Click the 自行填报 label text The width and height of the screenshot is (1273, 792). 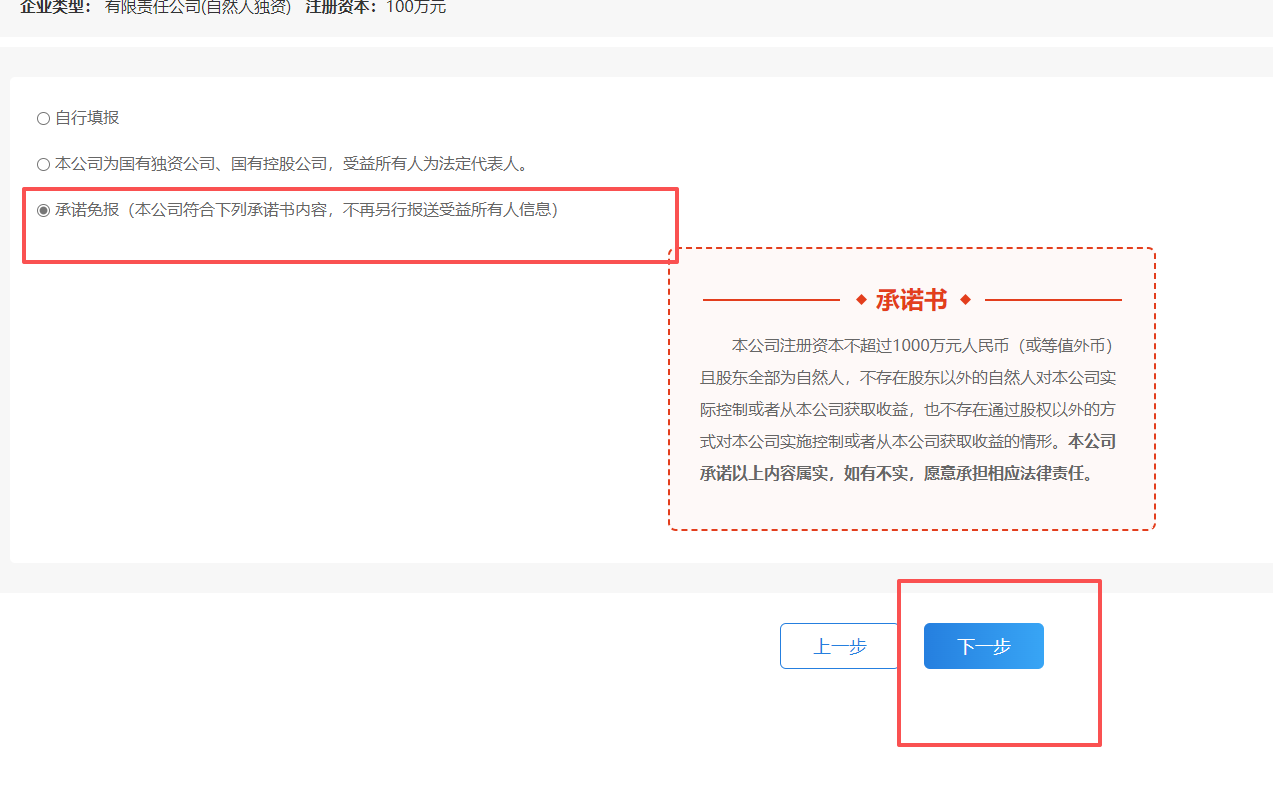tap(87, 118)
